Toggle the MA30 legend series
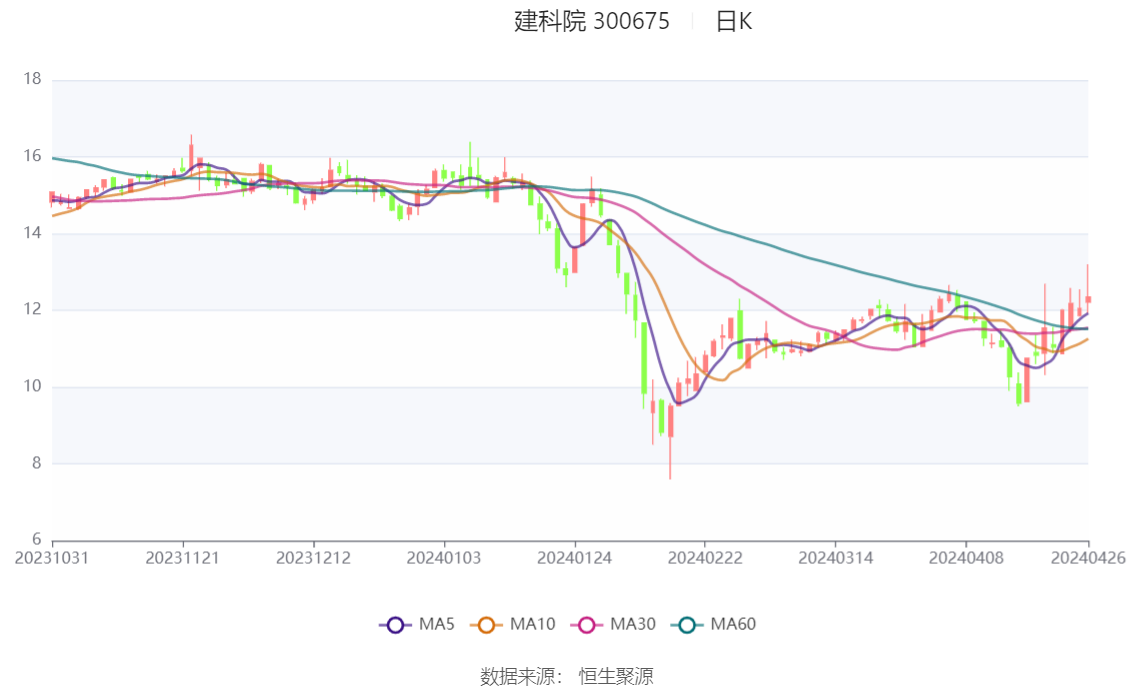 tap(613, 625)
